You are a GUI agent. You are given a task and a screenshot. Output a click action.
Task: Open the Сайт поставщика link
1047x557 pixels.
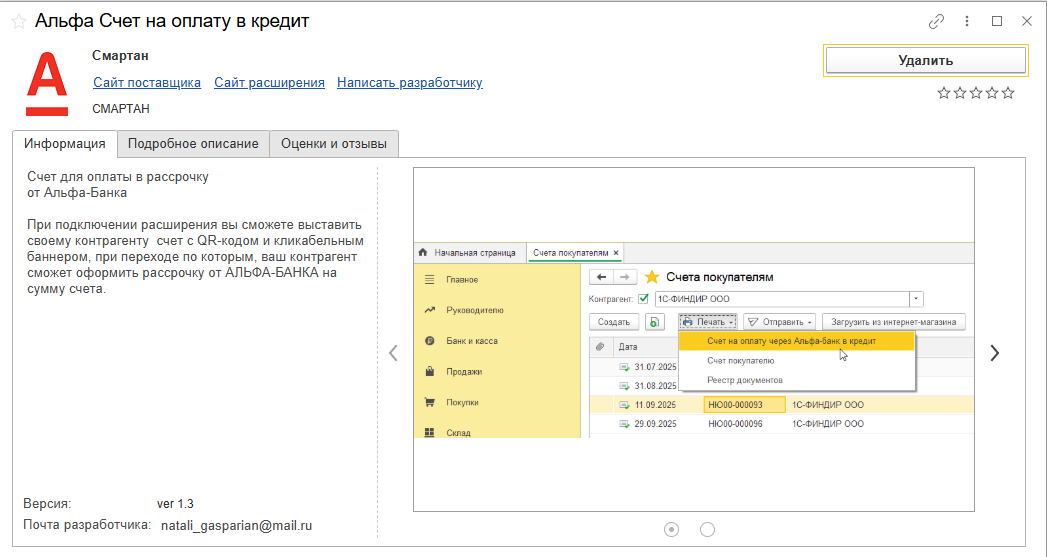tap(147, 83)
